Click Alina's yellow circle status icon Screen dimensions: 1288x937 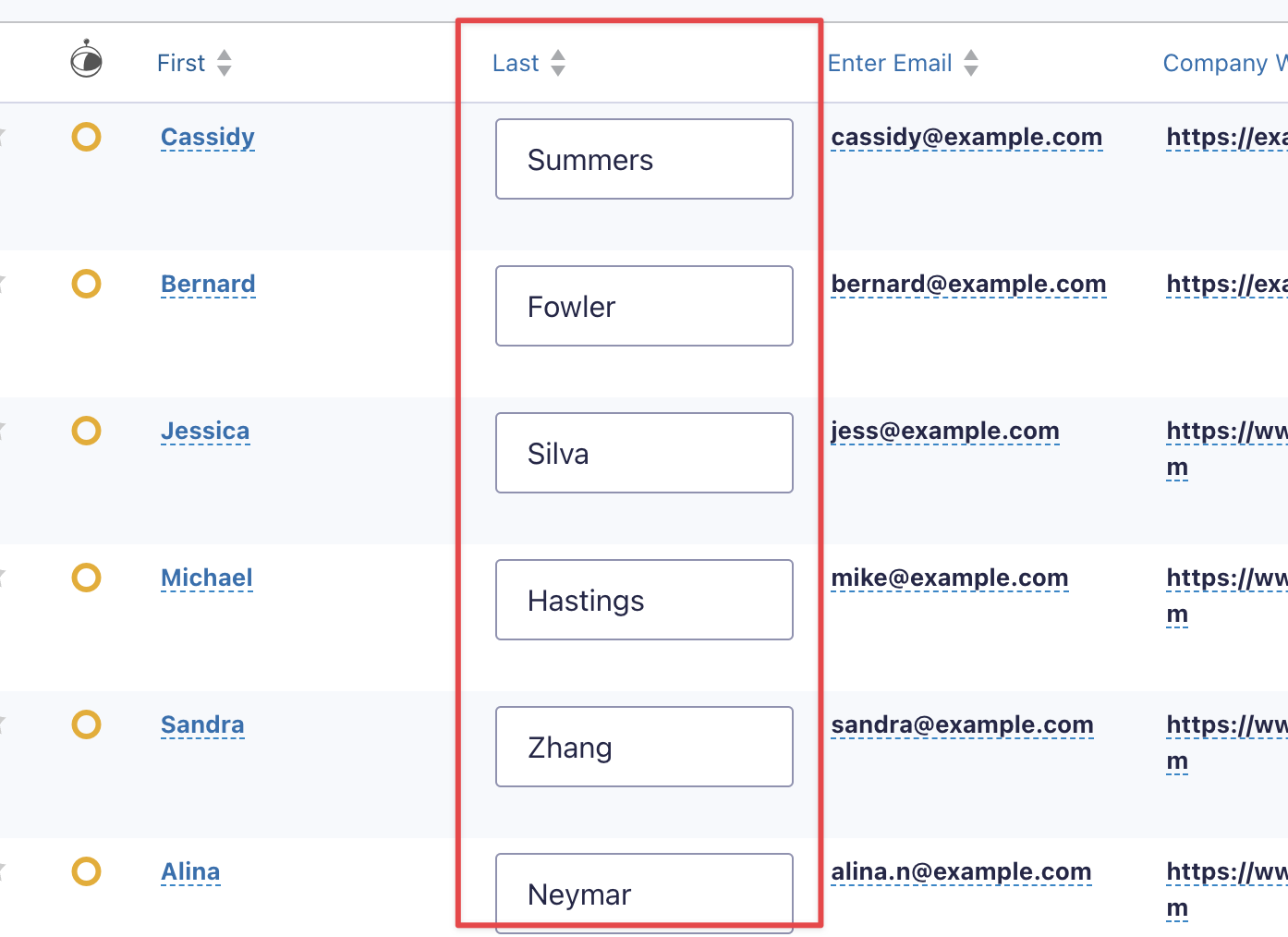86,871
